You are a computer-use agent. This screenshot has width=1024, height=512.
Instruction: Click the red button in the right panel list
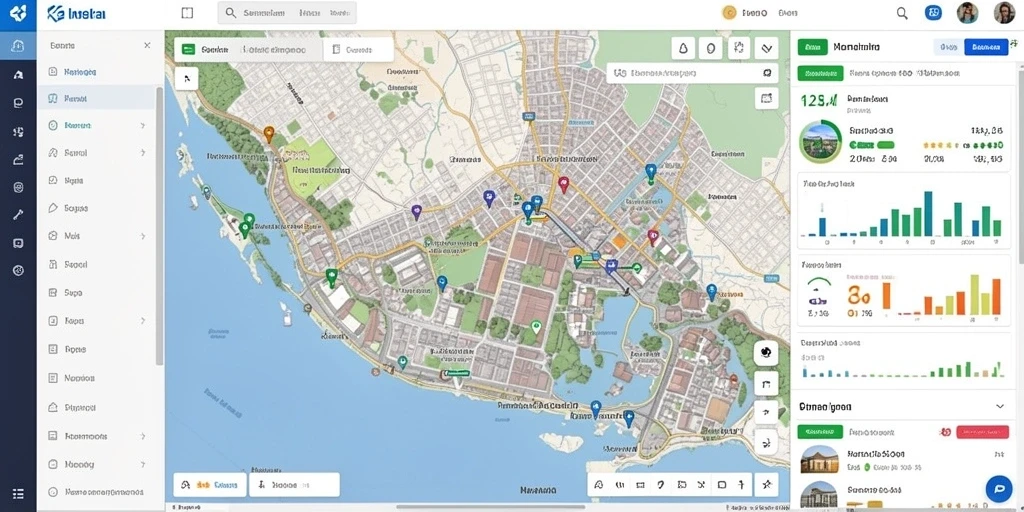982,432
